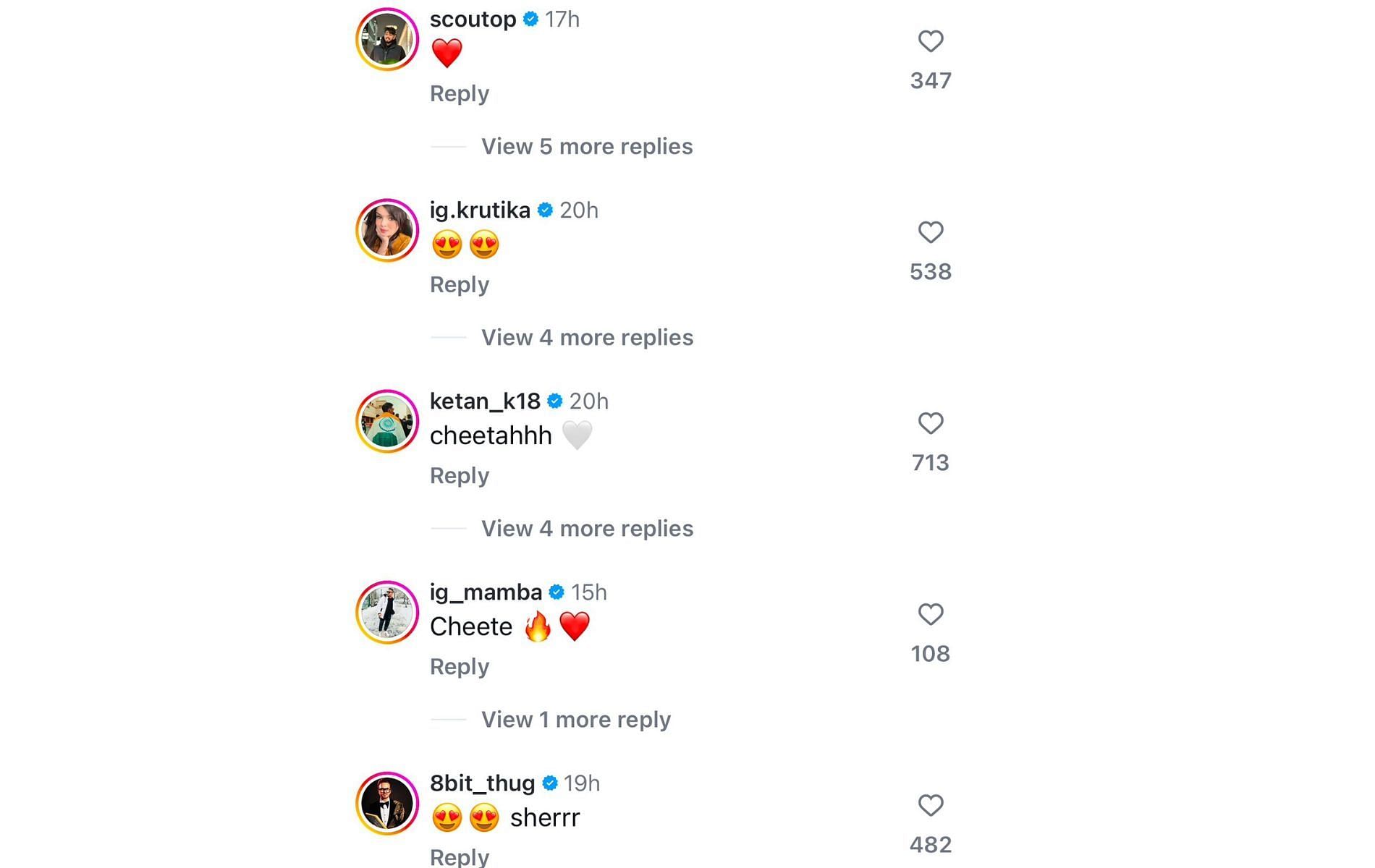Expand 4 more replies under ig.krutika
This screenshot has width=1375, height=868.
[587, 338]
